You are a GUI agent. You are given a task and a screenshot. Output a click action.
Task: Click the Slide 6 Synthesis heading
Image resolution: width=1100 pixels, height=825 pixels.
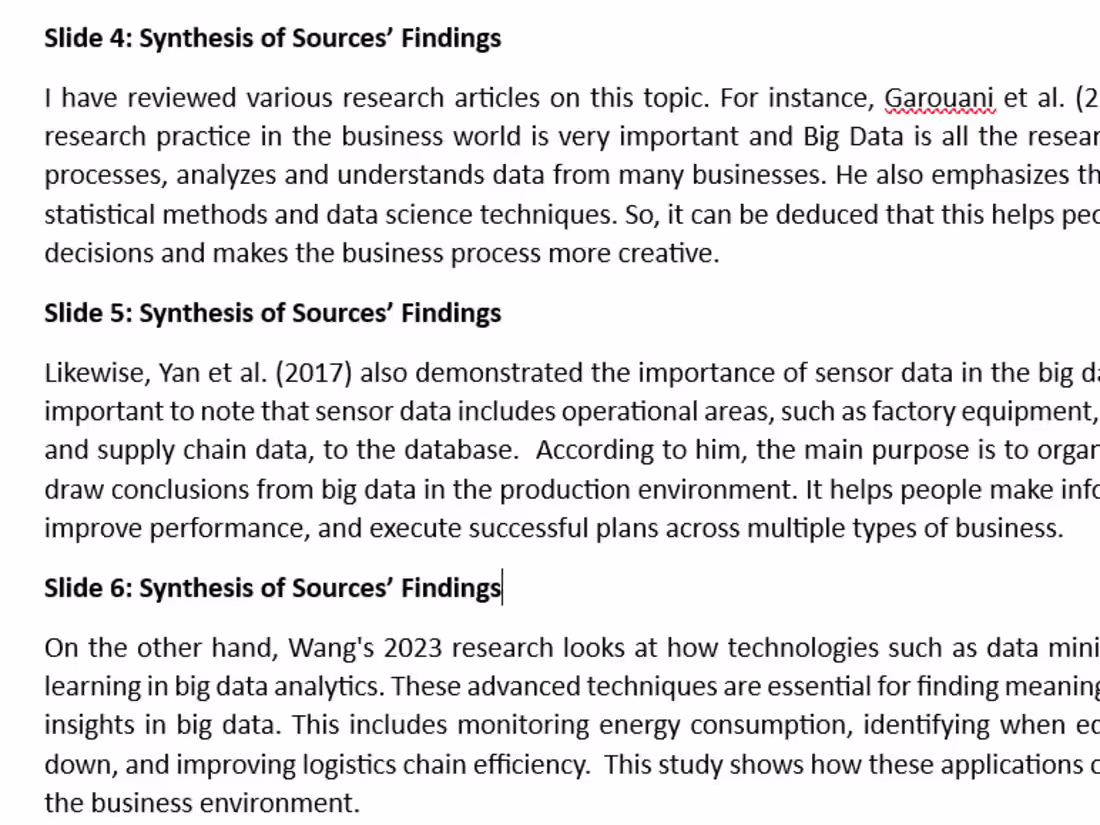[273, 588]
